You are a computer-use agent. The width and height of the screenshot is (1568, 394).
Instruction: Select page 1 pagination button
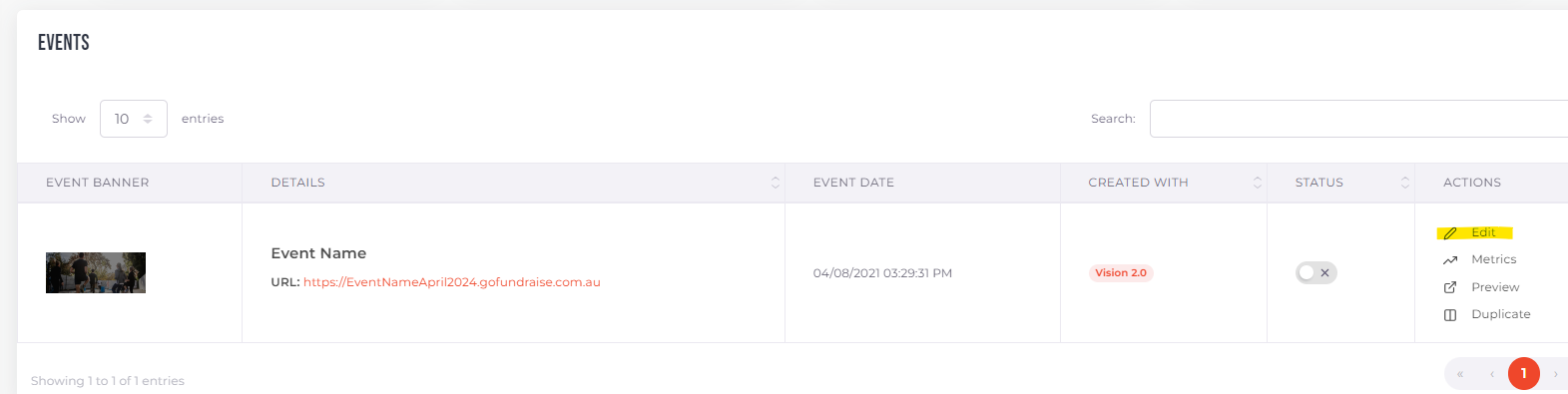pyautogui.click(x=1523, y=374)
